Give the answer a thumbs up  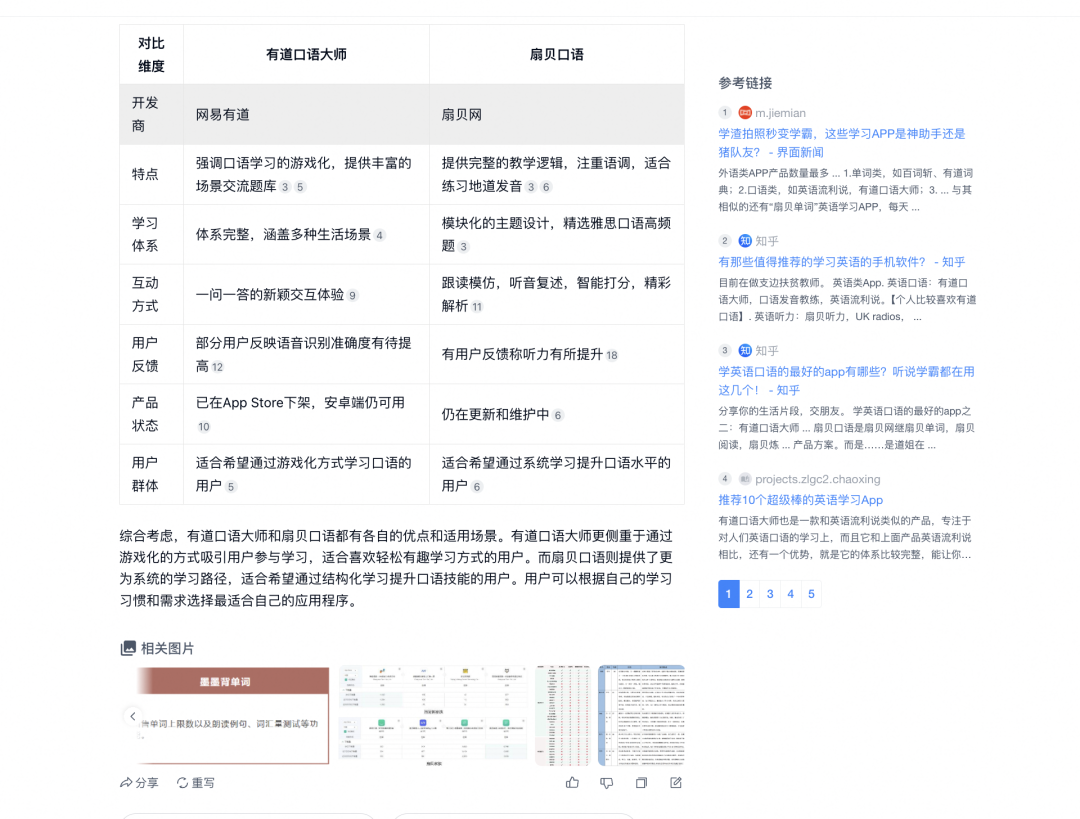tap(572, 782)
